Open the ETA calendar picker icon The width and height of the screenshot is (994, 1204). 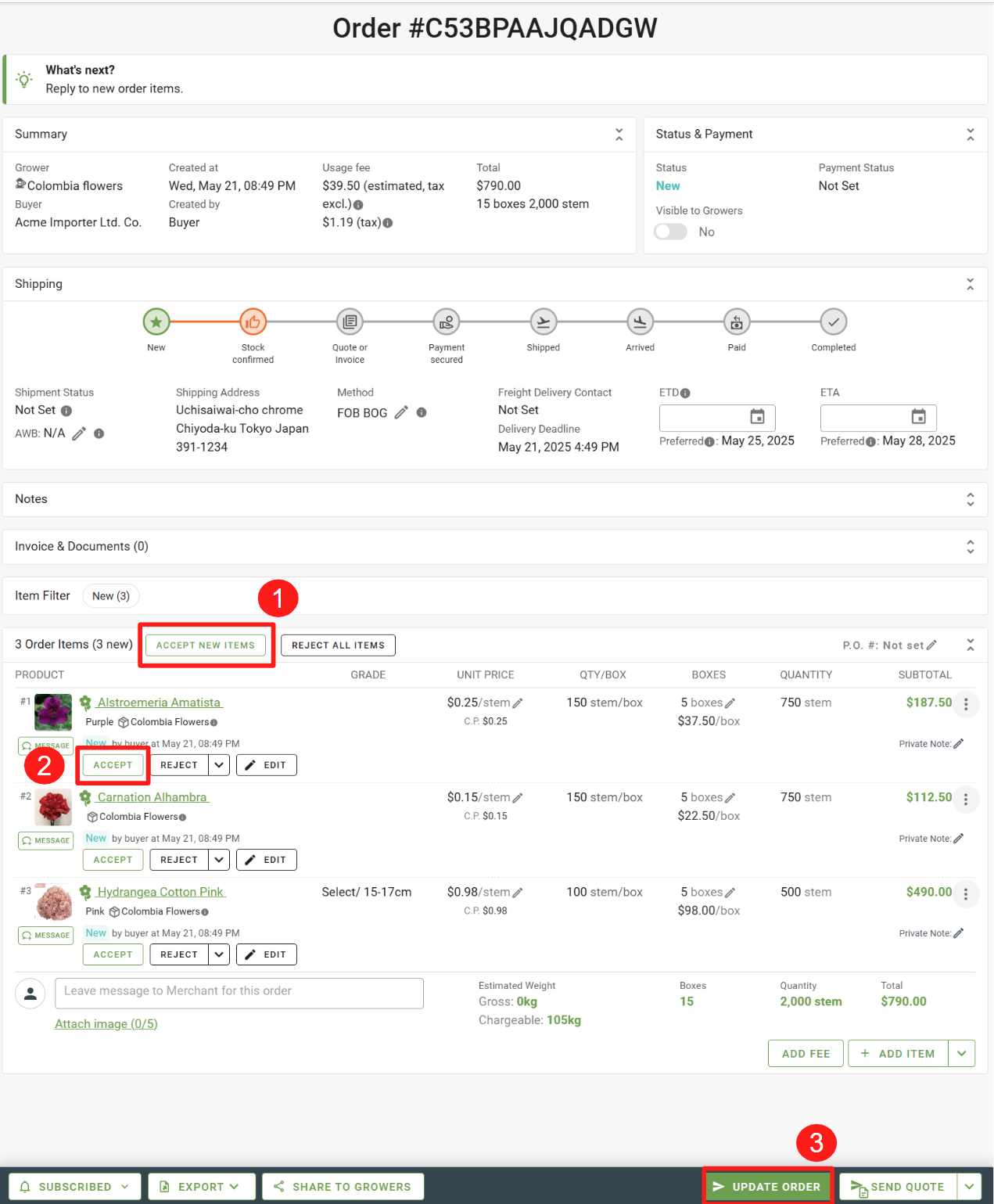click(918, 417)
